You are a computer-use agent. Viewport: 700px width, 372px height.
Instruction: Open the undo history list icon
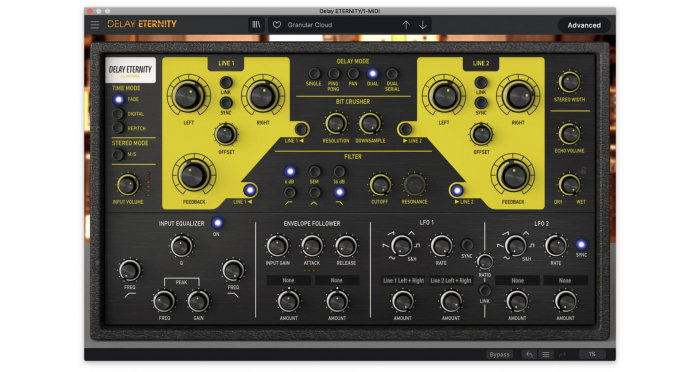(x=546, y=355)
